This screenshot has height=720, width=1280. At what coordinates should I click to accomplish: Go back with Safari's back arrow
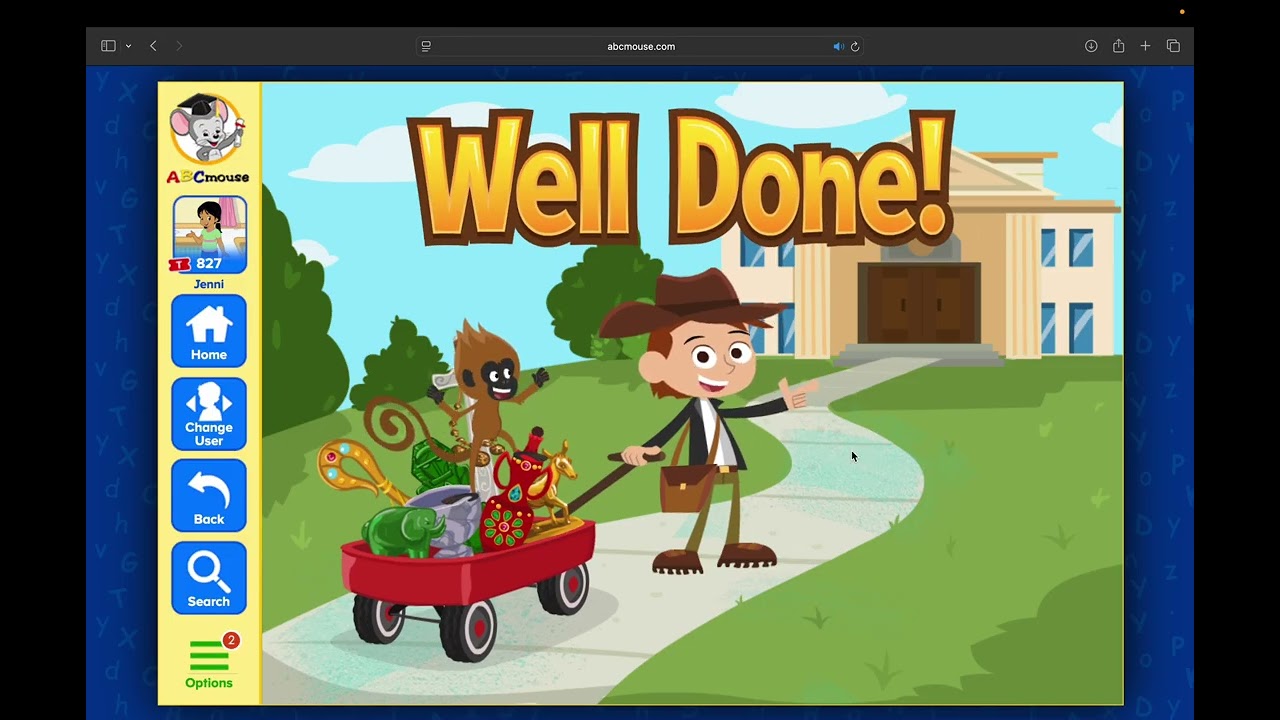[x=153, y=46]
